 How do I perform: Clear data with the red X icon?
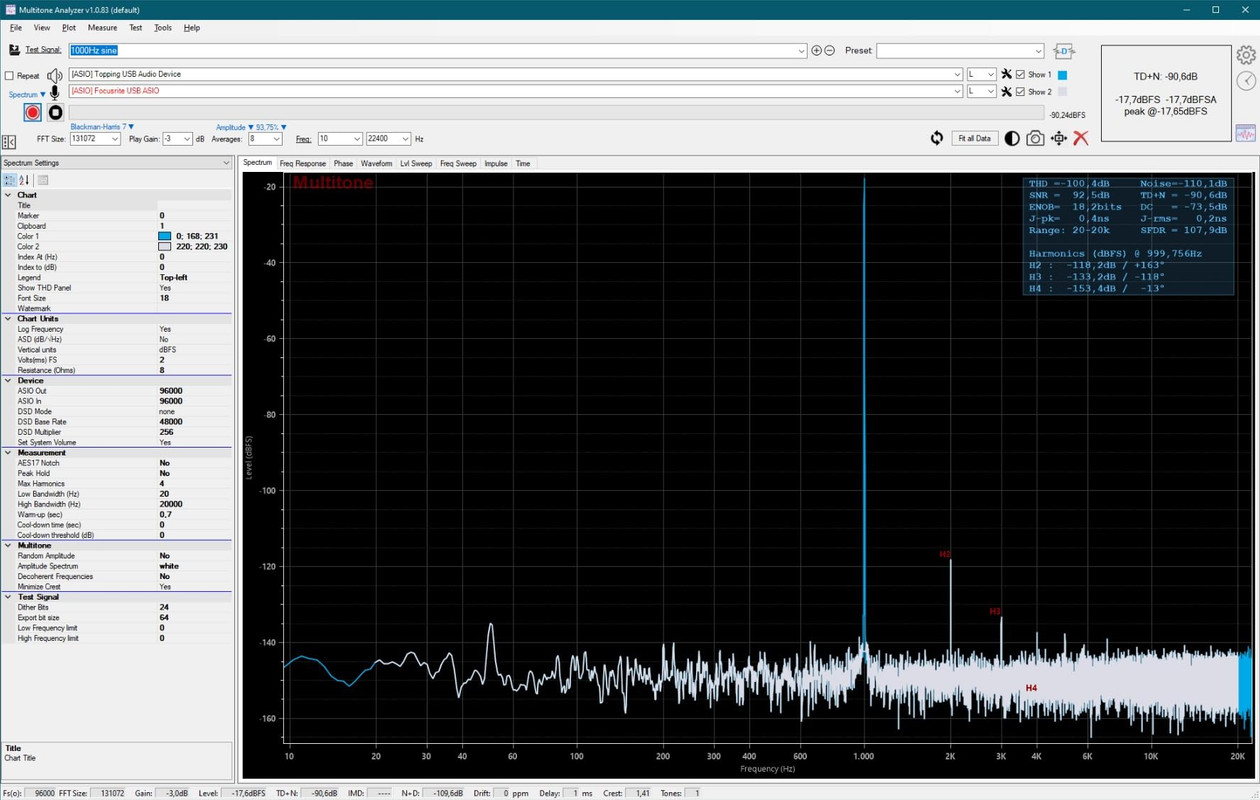point(1081,138)
